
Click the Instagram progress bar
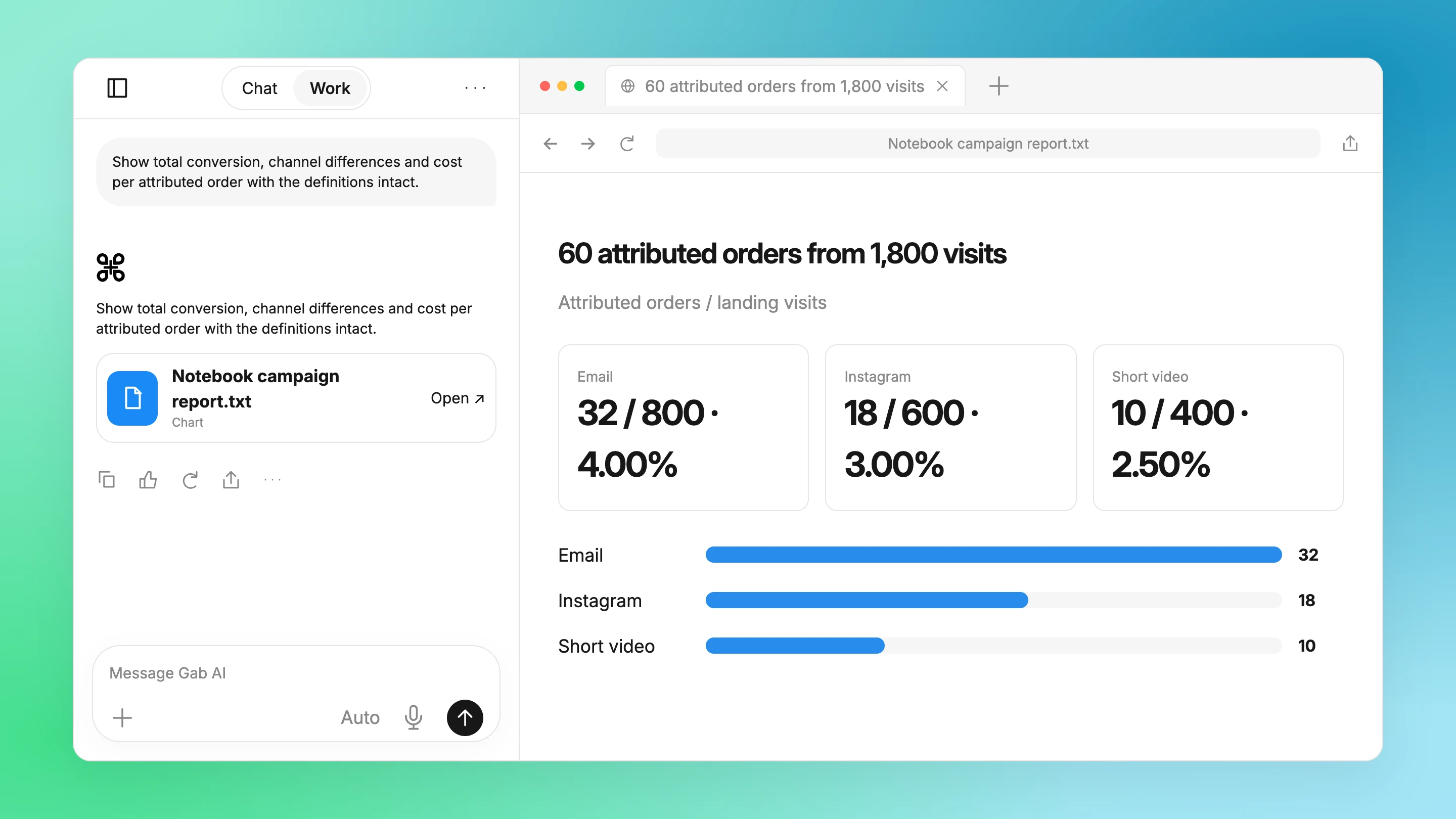tap(993, 600)
